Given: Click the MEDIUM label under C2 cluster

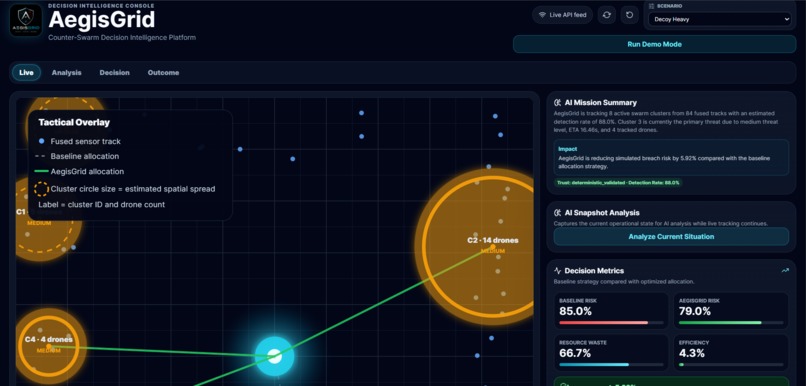Looking at the screenshot, I should [492, 251].
